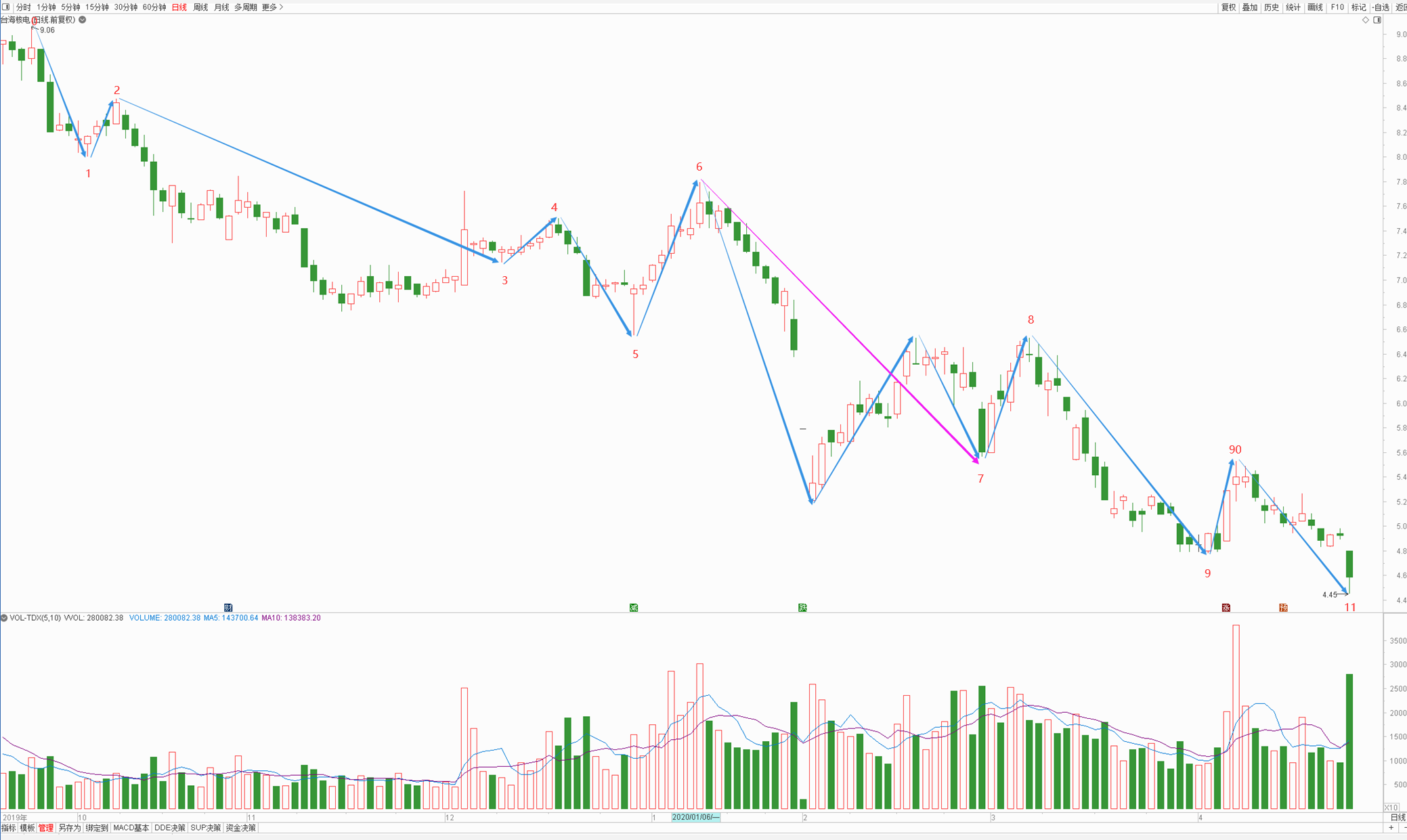Click the orange 预 marker near April
1407x840 pixels.
coord(1283,608)
